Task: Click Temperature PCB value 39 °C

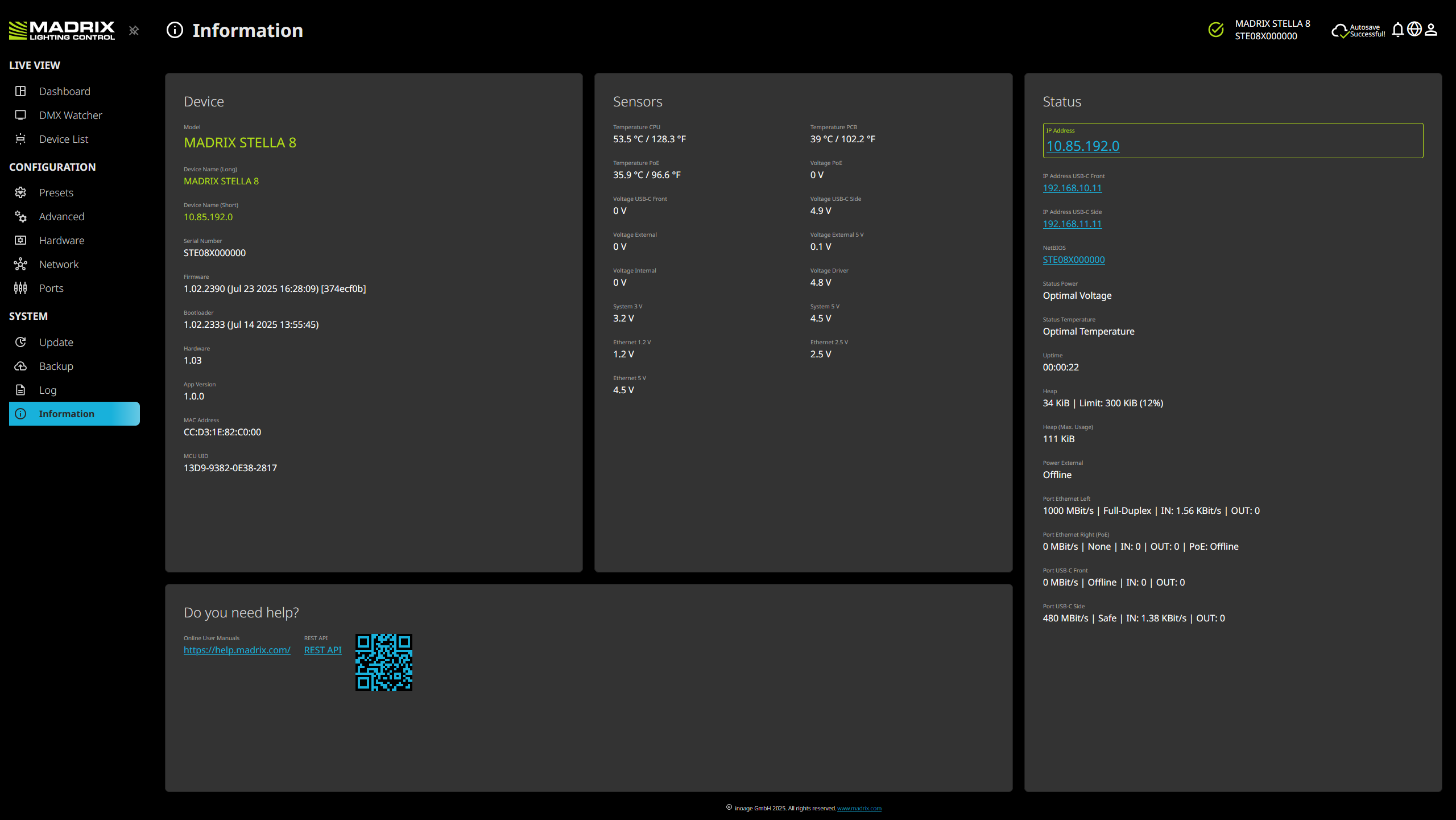Action: pos(842,139)
